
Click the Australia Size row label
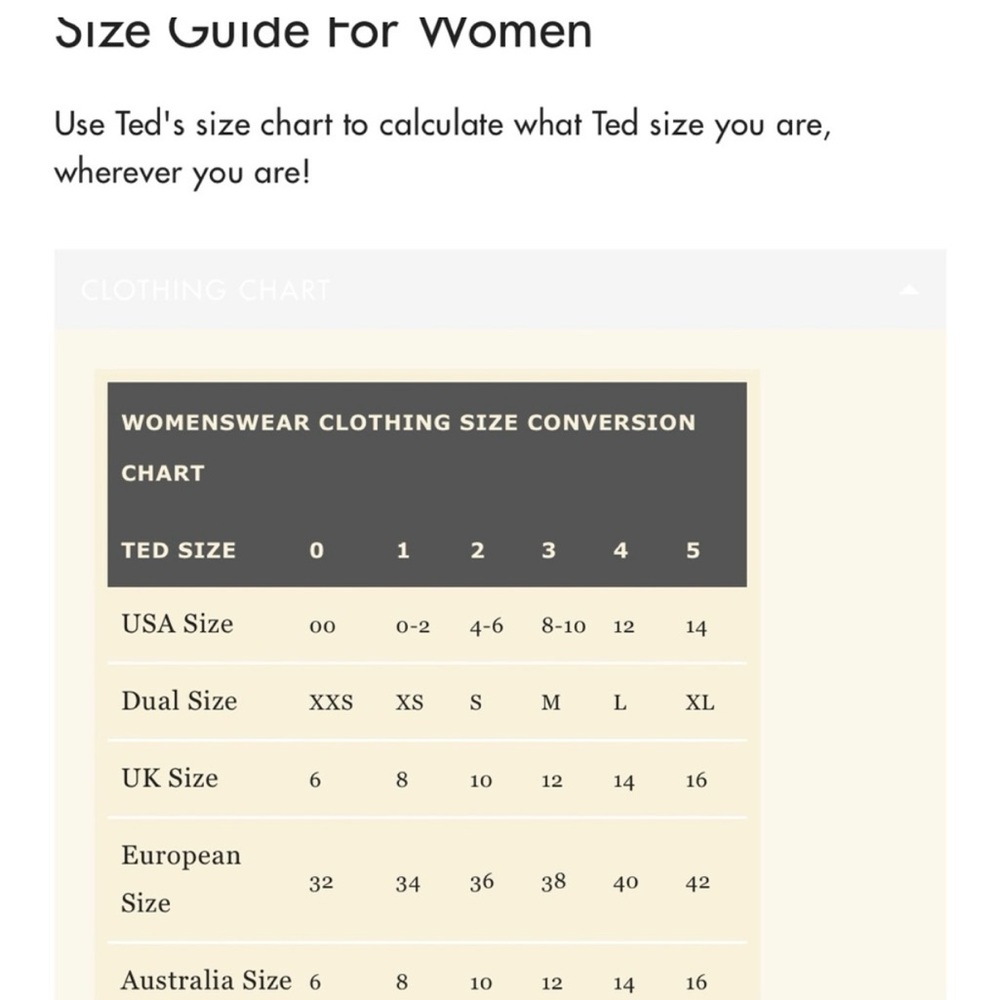pyautogui.click(x=206, y=980)
